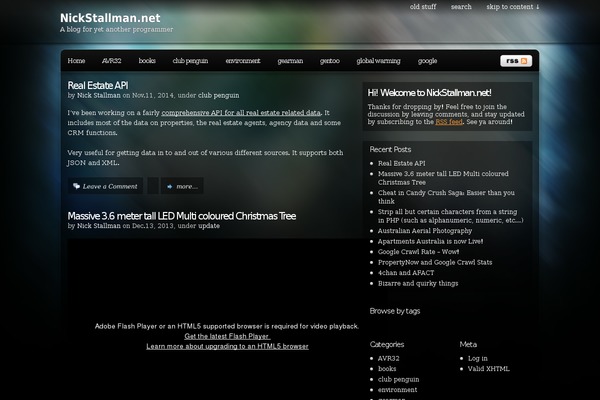Open the AVR32 menu item

click(x=112, y=61)
